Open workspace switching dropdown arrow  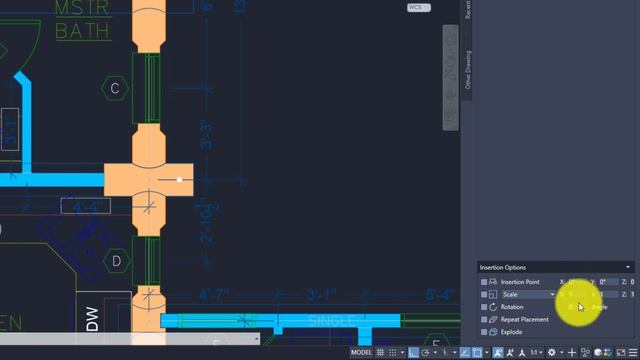[562, 353]
